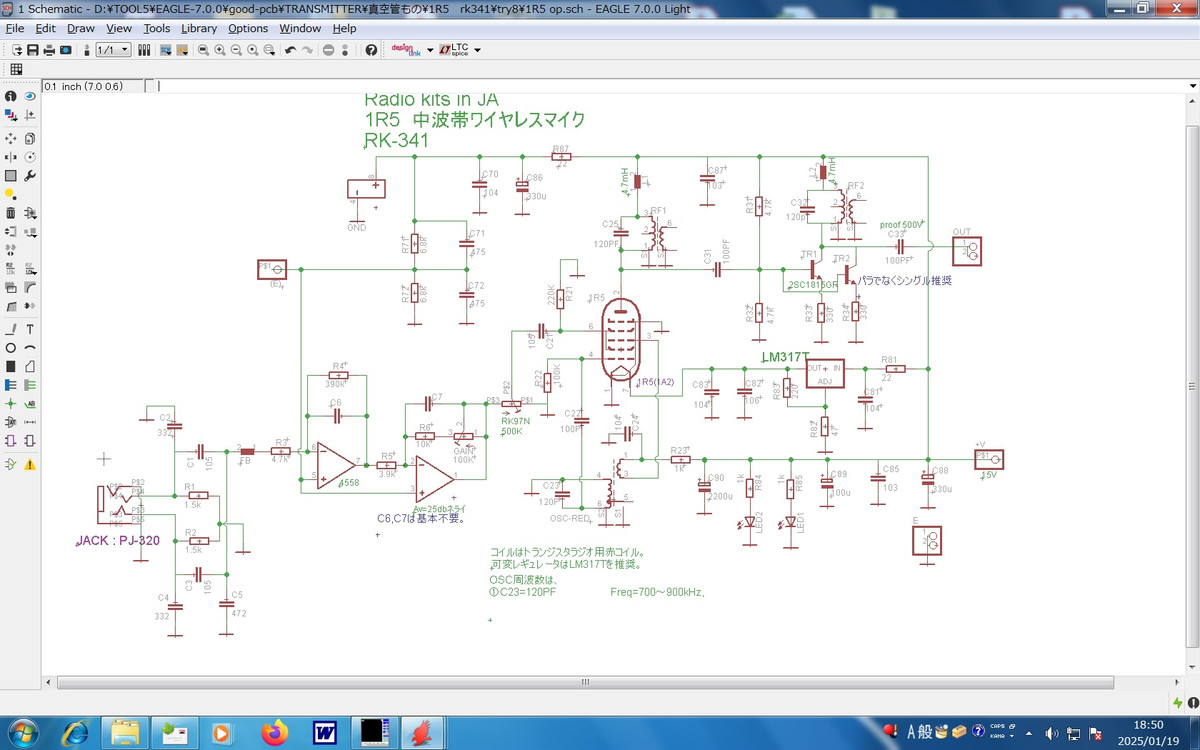1200x750 pixels.
Task: Open the folder icon in taskbar
Action: pyautogui.click(x=126, y=732)
